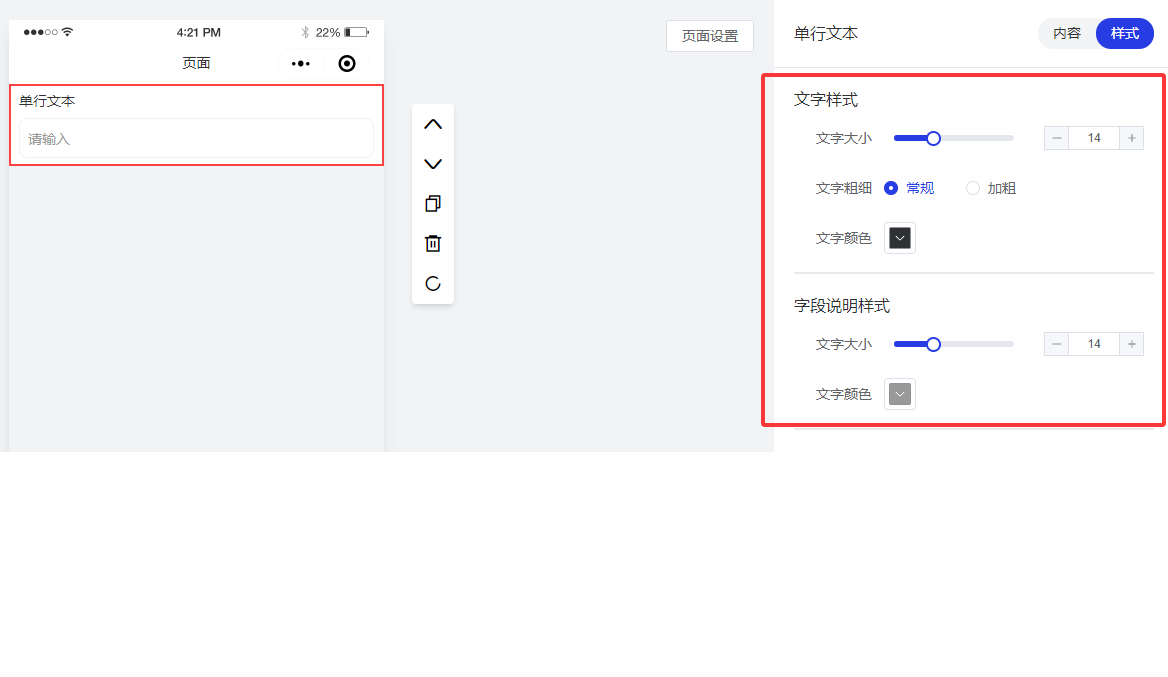Open the three-dot menu in phone header
This screenshot has height=677, width=1168.
click(301, 63)
